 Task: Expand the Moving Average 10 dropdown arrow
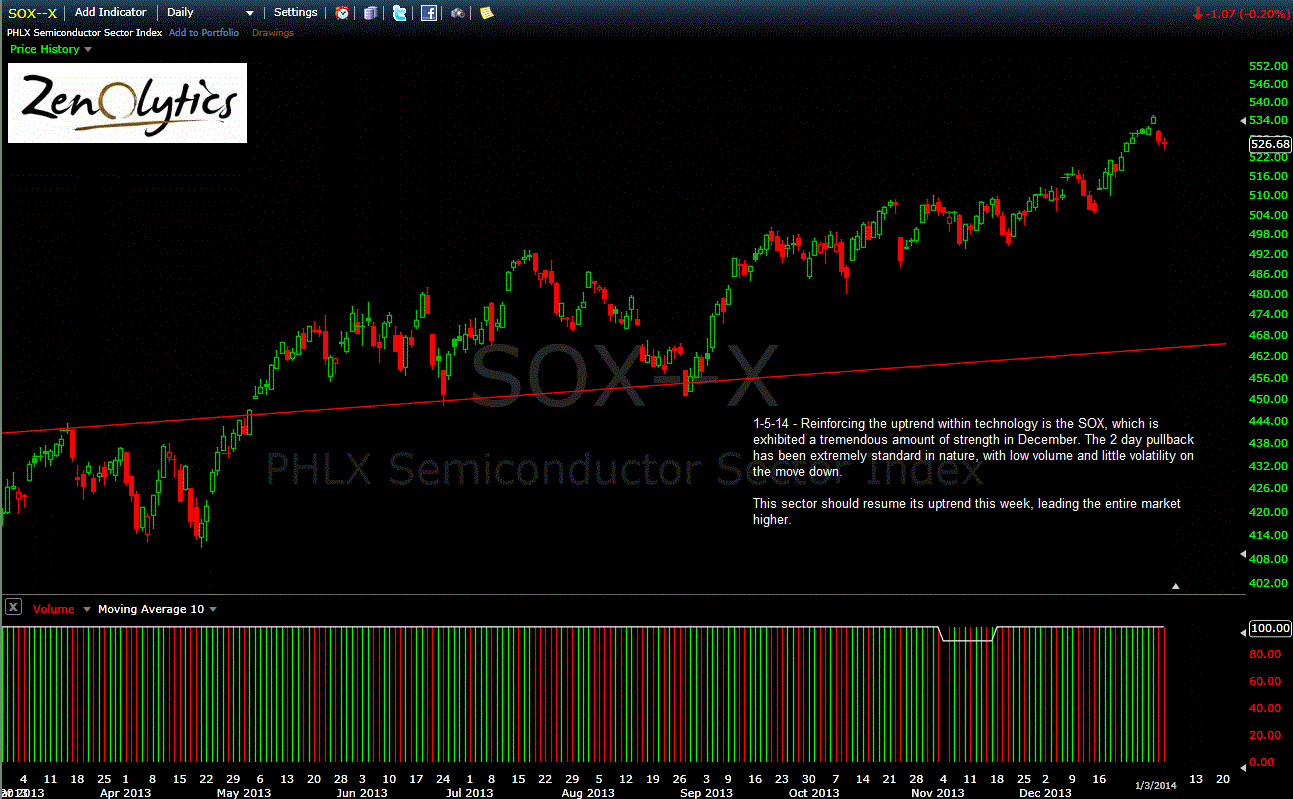212,609
